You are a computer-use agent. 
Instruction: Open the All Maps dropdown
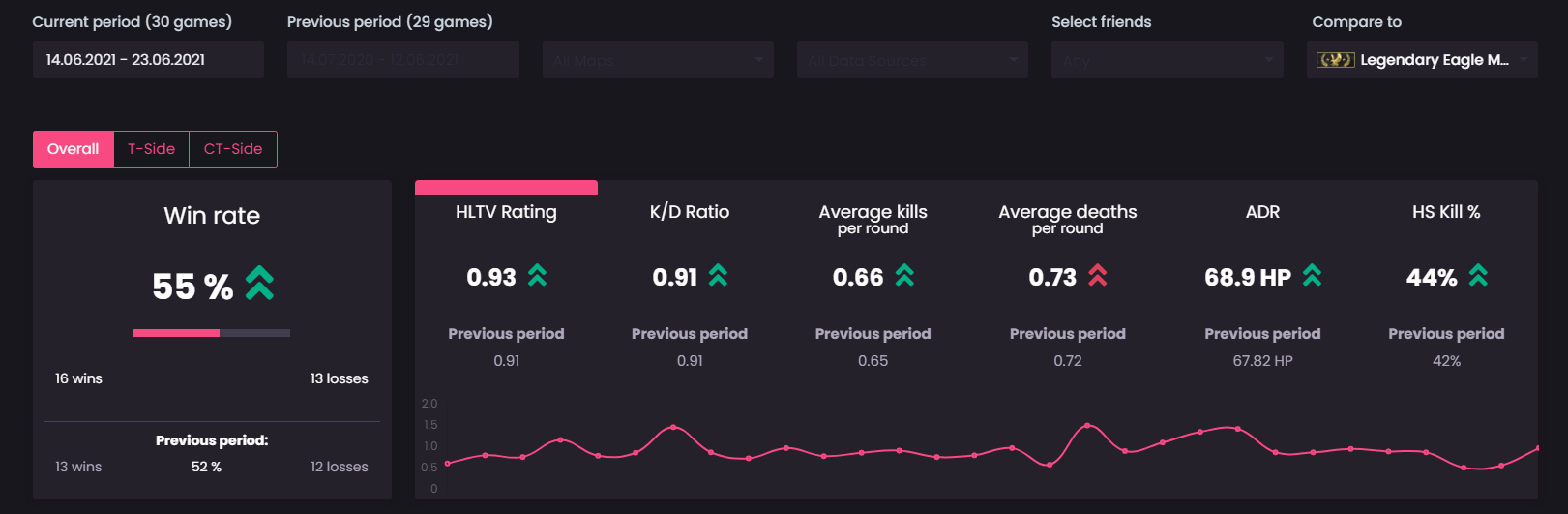coord(658,60)
